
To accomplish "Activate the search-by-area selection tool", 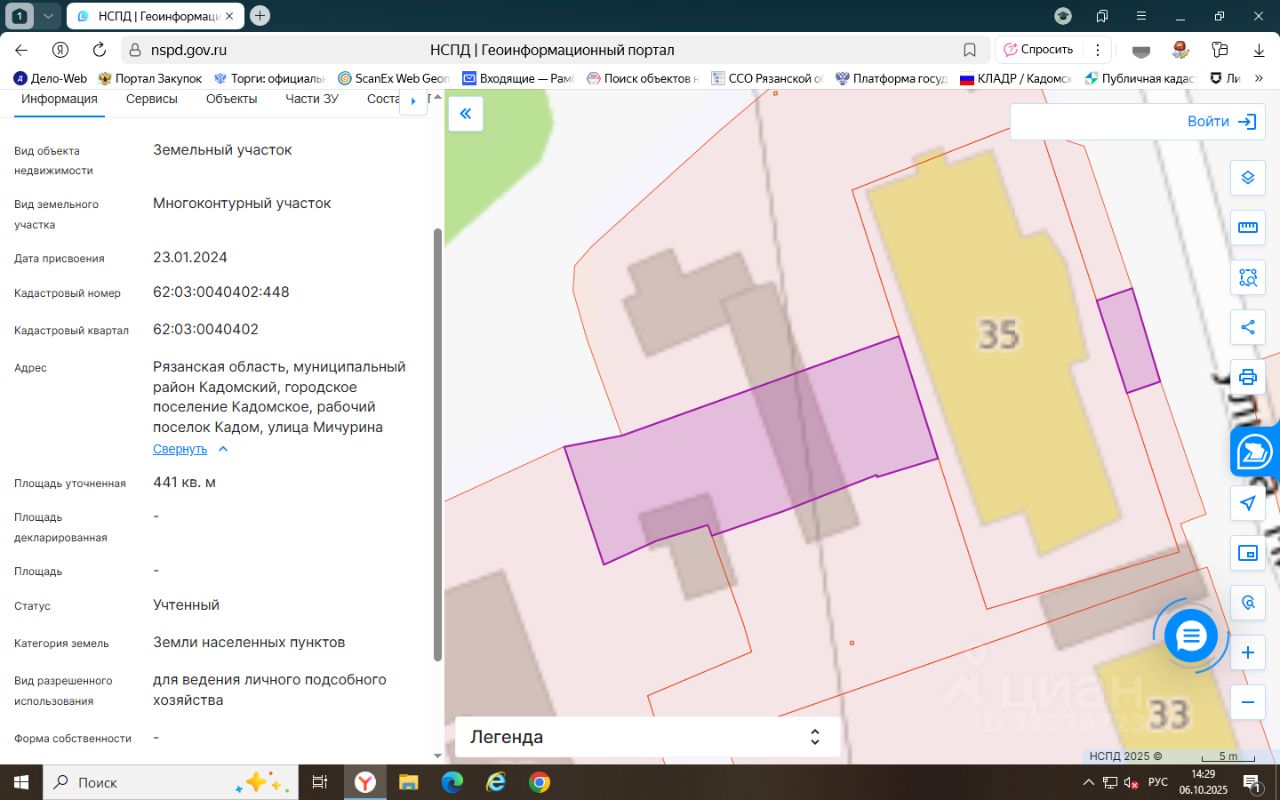I will [1247, 277].
